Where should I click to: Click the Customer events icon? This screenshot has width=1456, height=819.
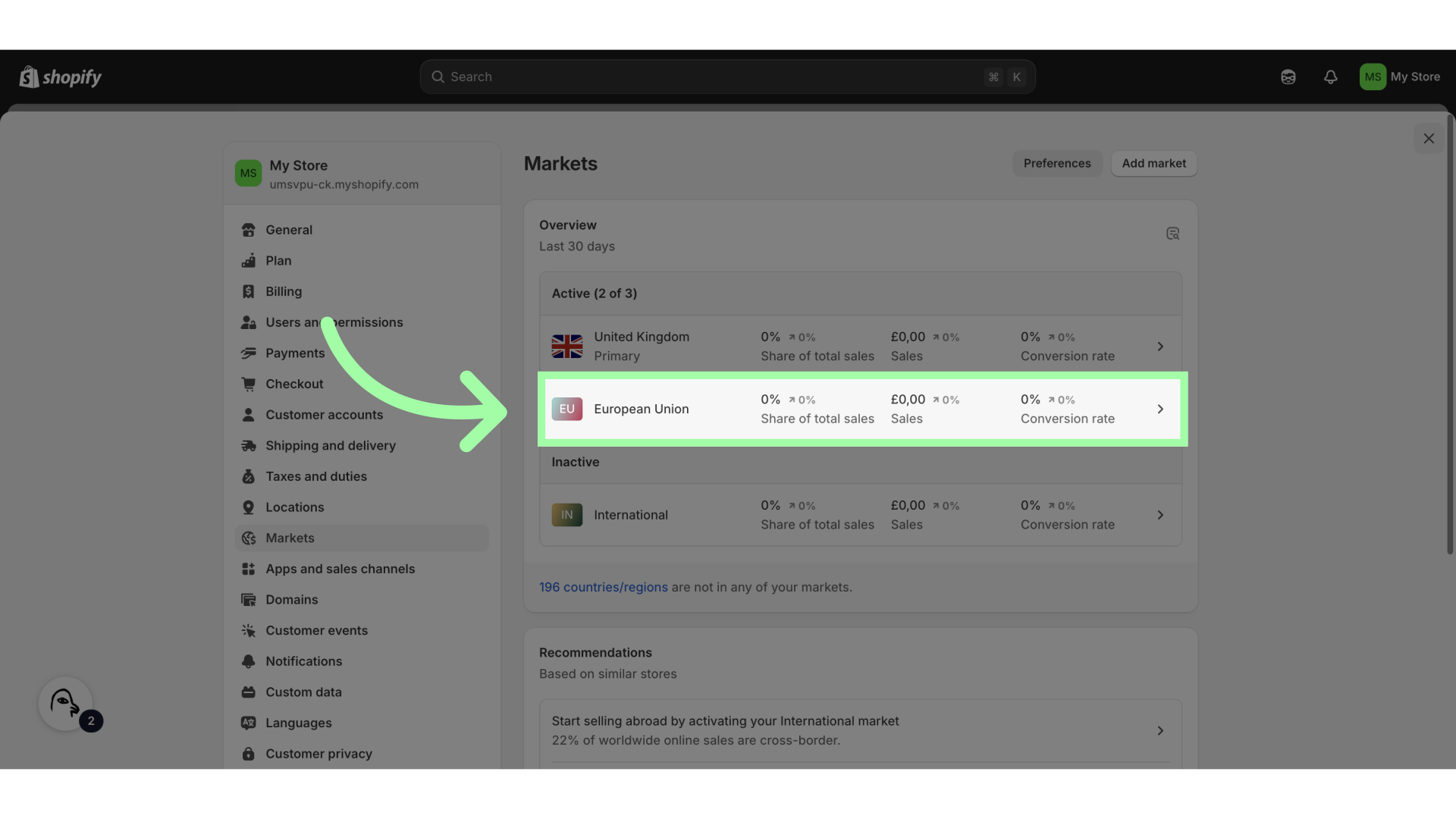pyautogui.click(x=248, y=631)
